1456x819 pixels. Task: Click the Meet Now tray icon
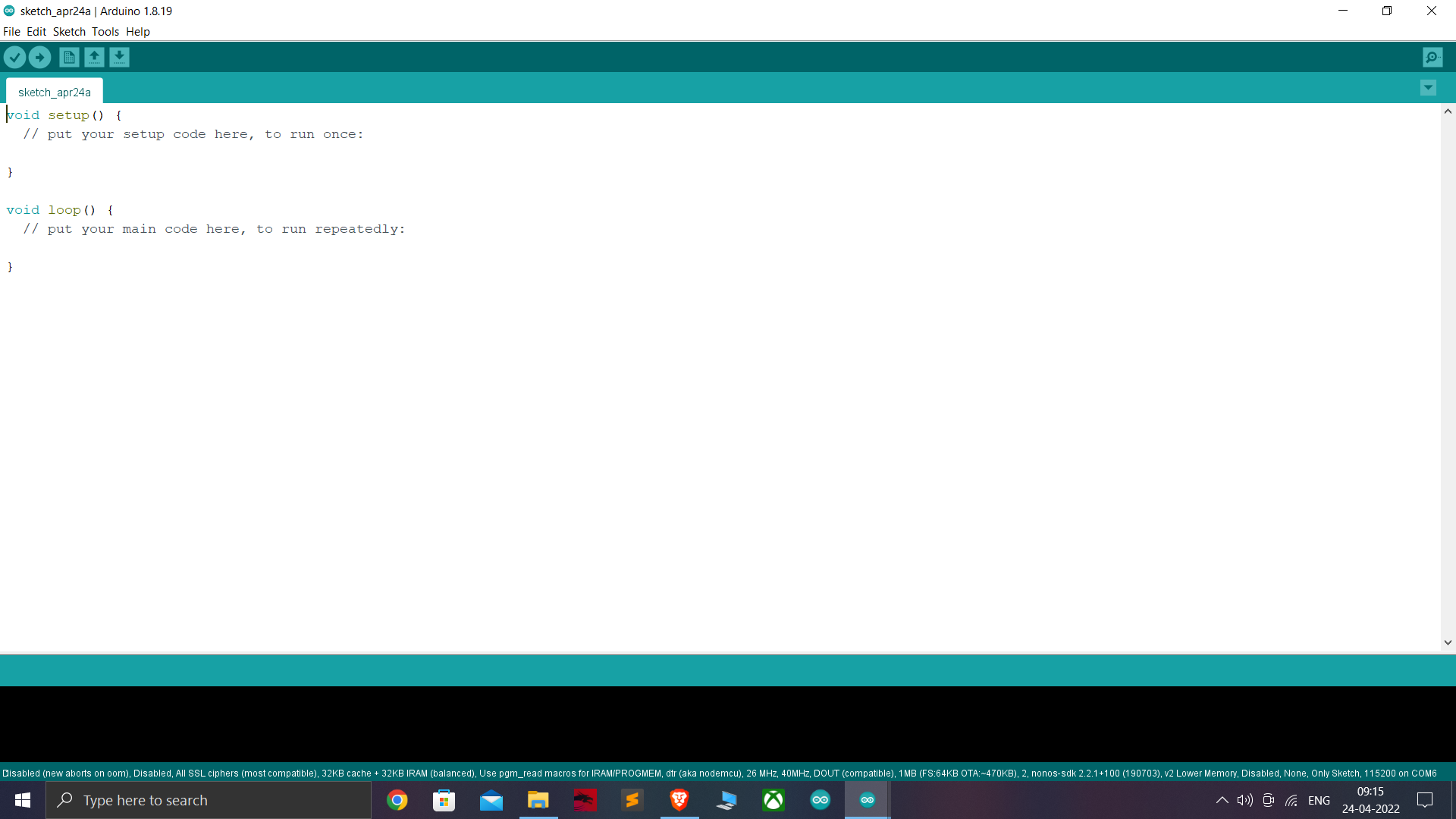click(1268, 800)
